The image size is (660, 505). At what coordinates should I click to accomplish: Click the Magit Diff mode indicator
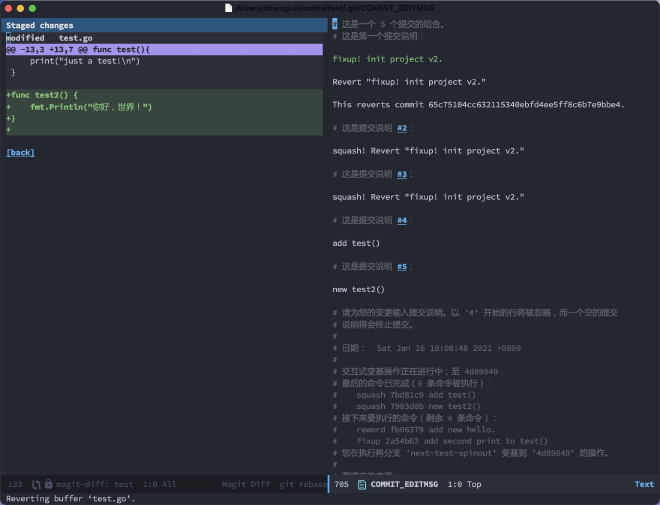246,484
